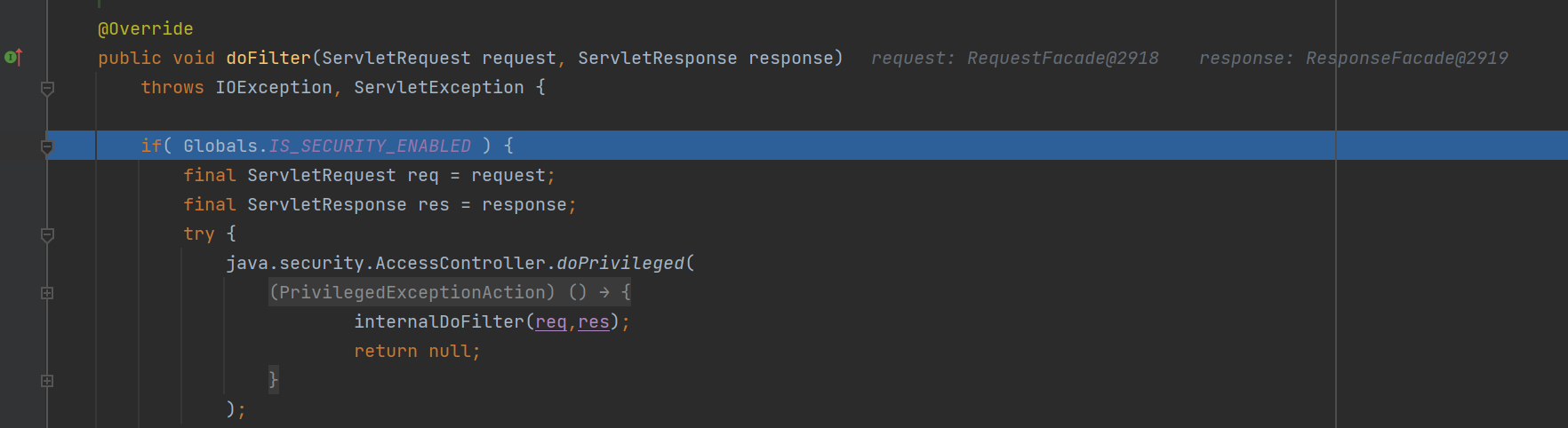1568x428 pixels.
Task: Click IOException in the throws clause
Action: [274, 87]
